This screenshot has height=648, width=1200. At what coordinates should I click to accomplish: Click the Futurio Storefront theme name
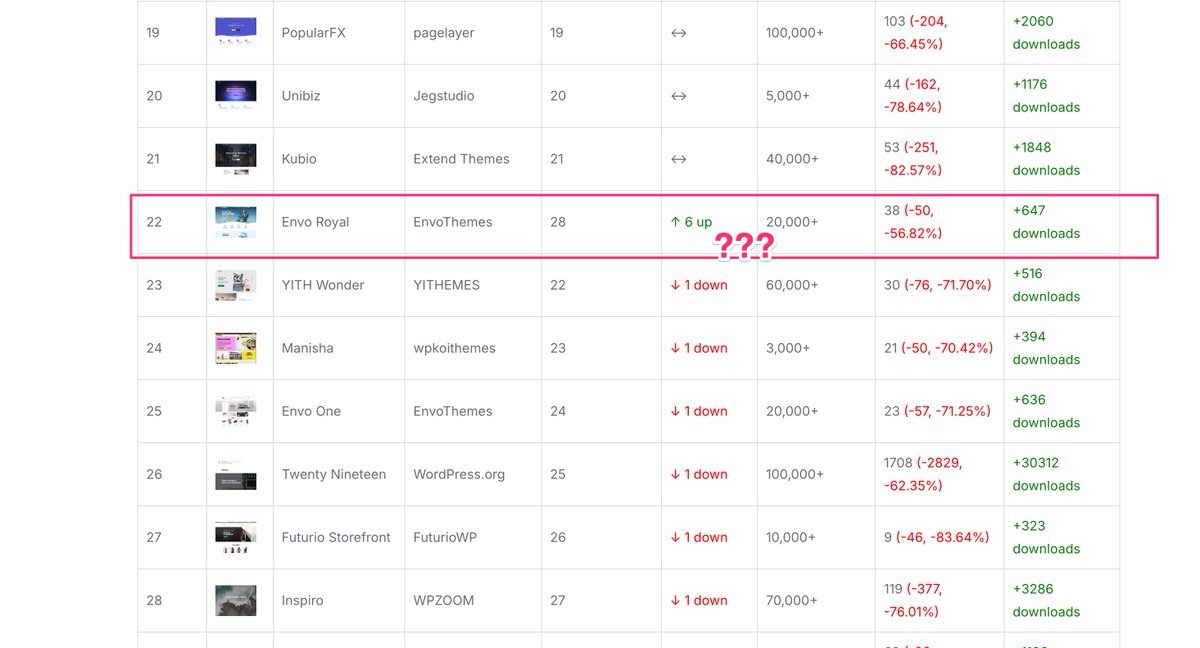pyautogui.click(x=336, y=537)
